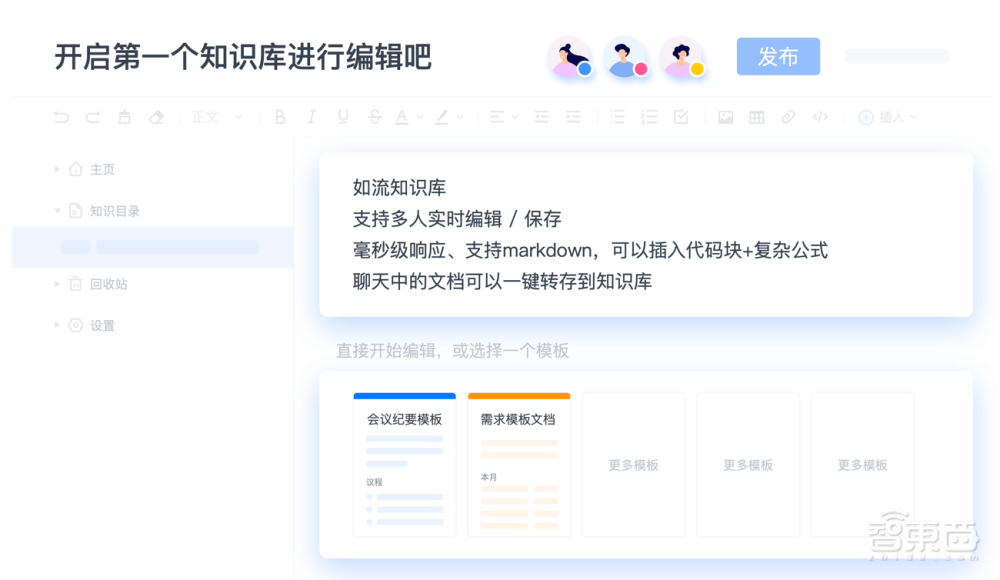Click the 发布 publish button
Screen dimensions: 1000x580
(778, 57)
